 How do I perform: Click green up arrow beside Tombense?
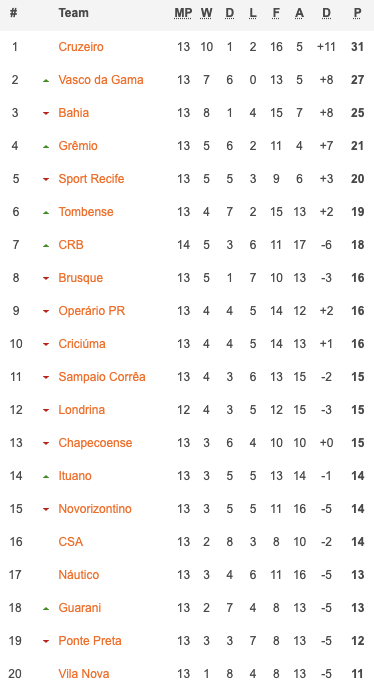coord(46,213)
